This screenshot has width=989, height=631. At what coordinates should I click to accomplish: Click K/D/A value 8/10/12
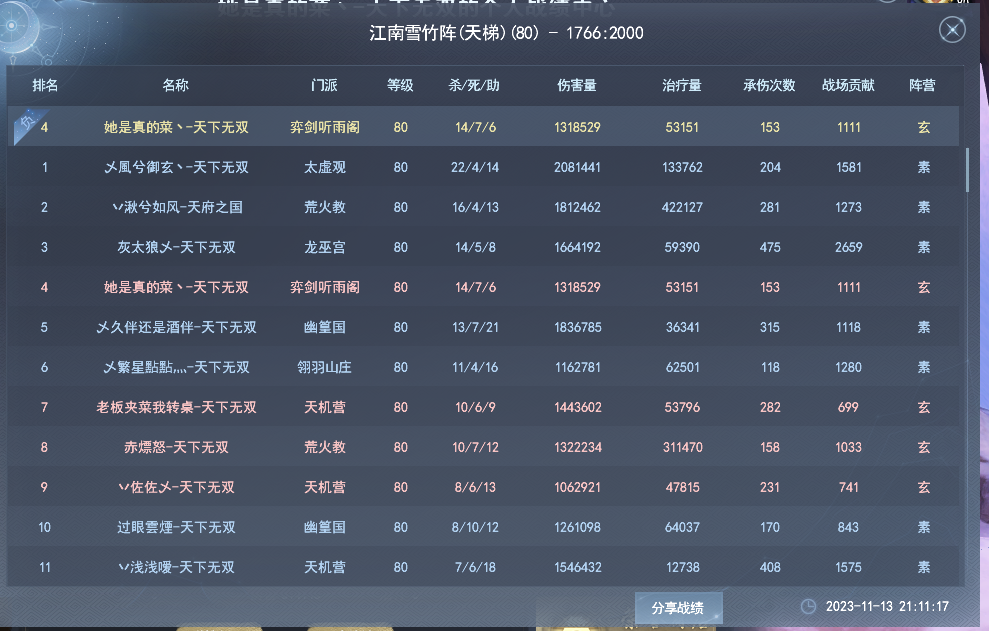(475, 527)
